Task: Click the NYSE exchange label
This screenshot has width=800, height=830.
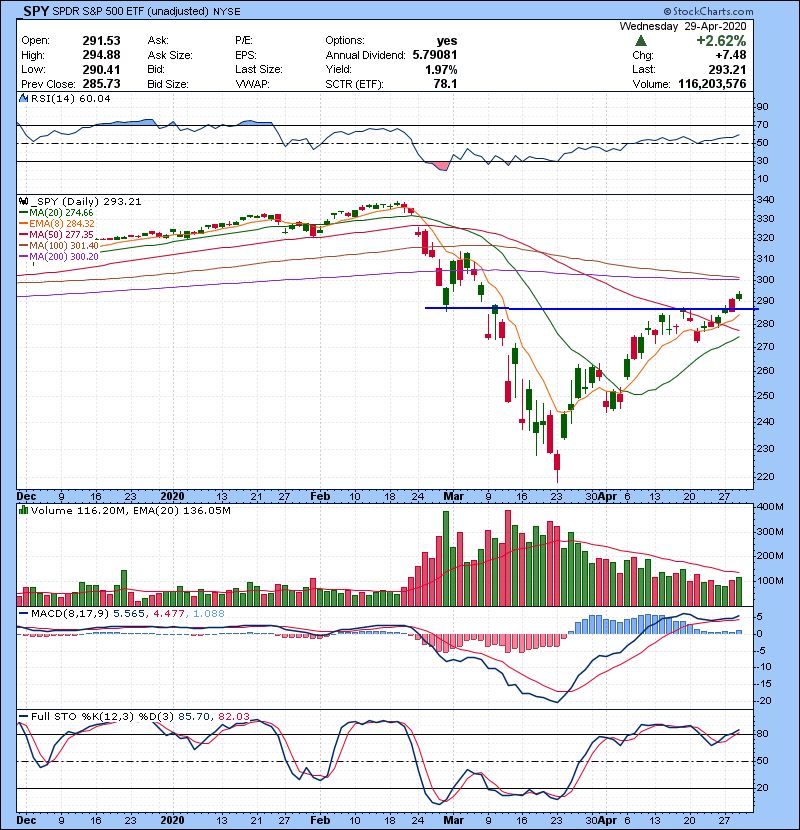Action: tap(227, 12)
